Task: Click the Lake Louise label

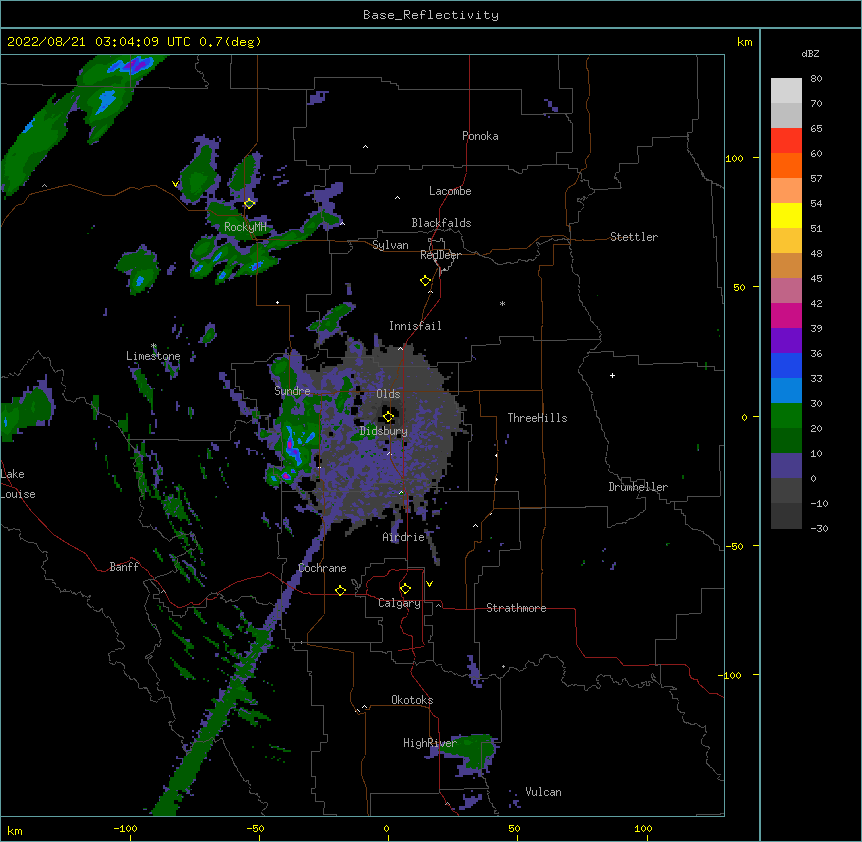Action: click(17, 484)
